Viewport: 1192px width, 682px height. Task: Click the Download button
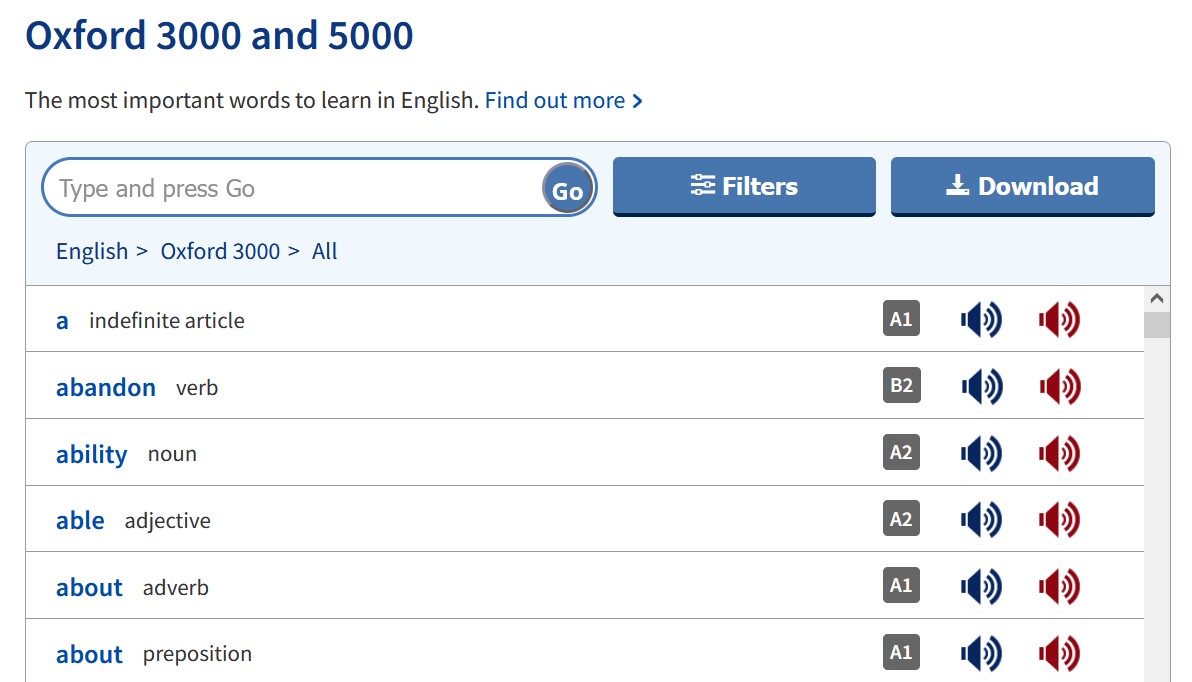point(1022,186)
